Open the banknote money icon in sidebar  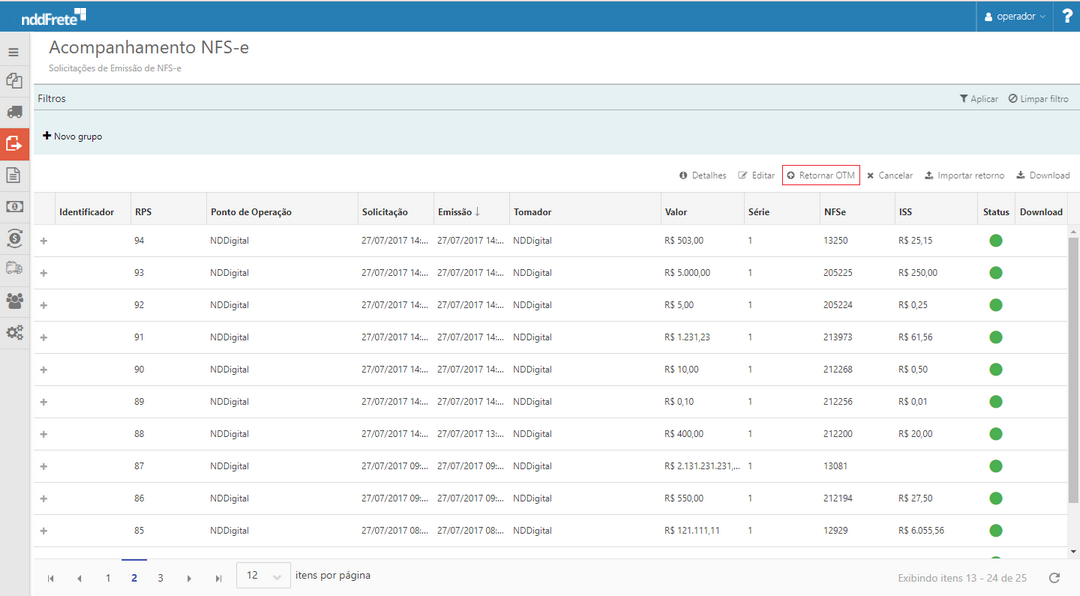click(x=14, y=207)
